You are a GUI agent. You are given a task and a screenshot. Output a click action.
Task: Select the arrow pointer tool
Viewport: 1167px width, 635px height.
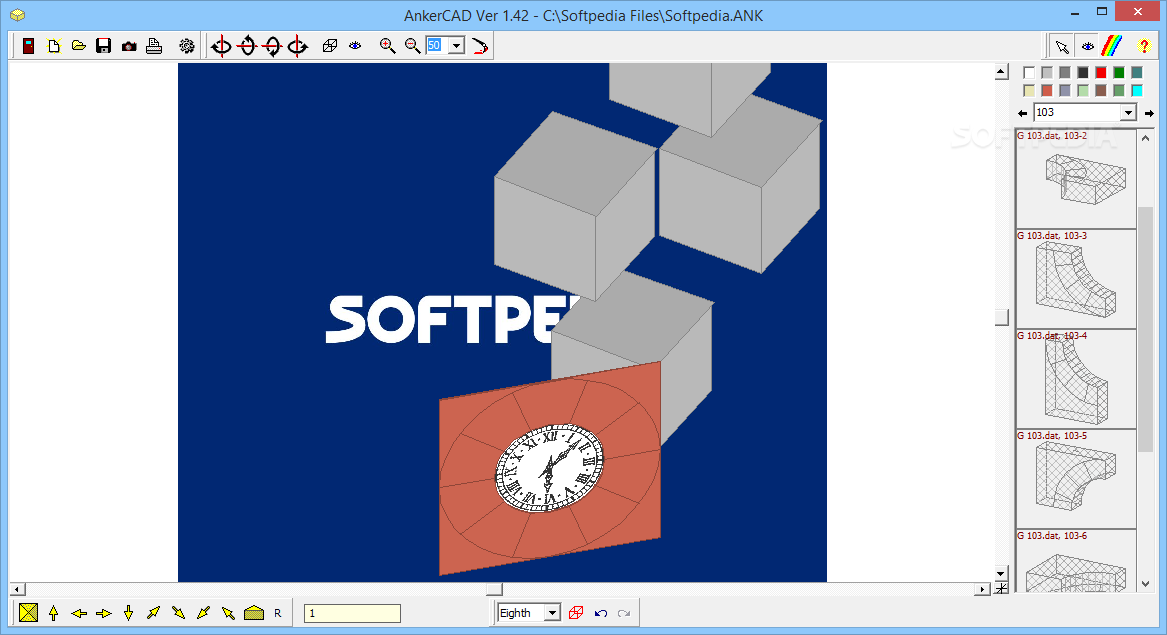pos(1062,47)
